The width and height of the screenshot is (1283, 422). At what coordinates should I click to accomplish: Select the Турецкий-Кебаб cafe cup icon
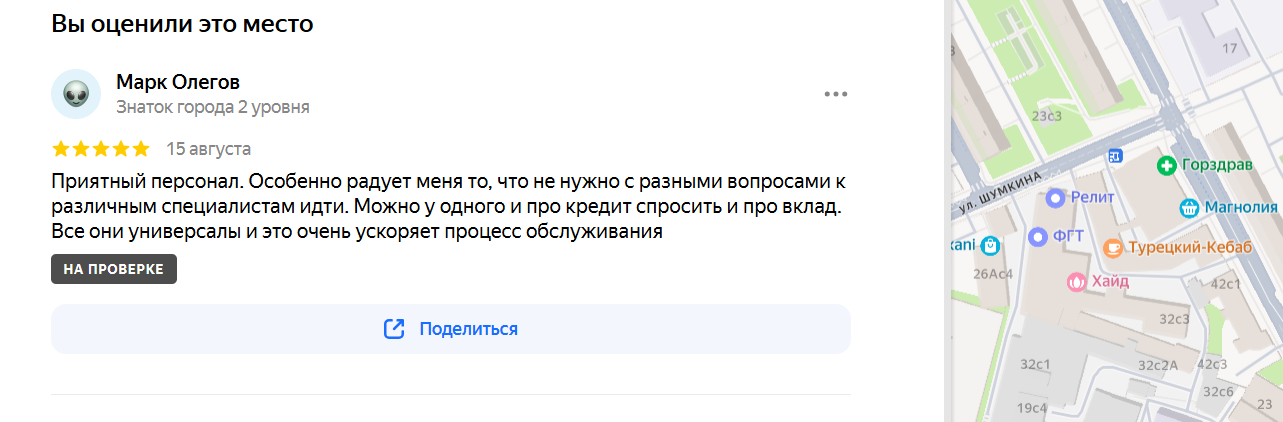(x=1113, y=247)
